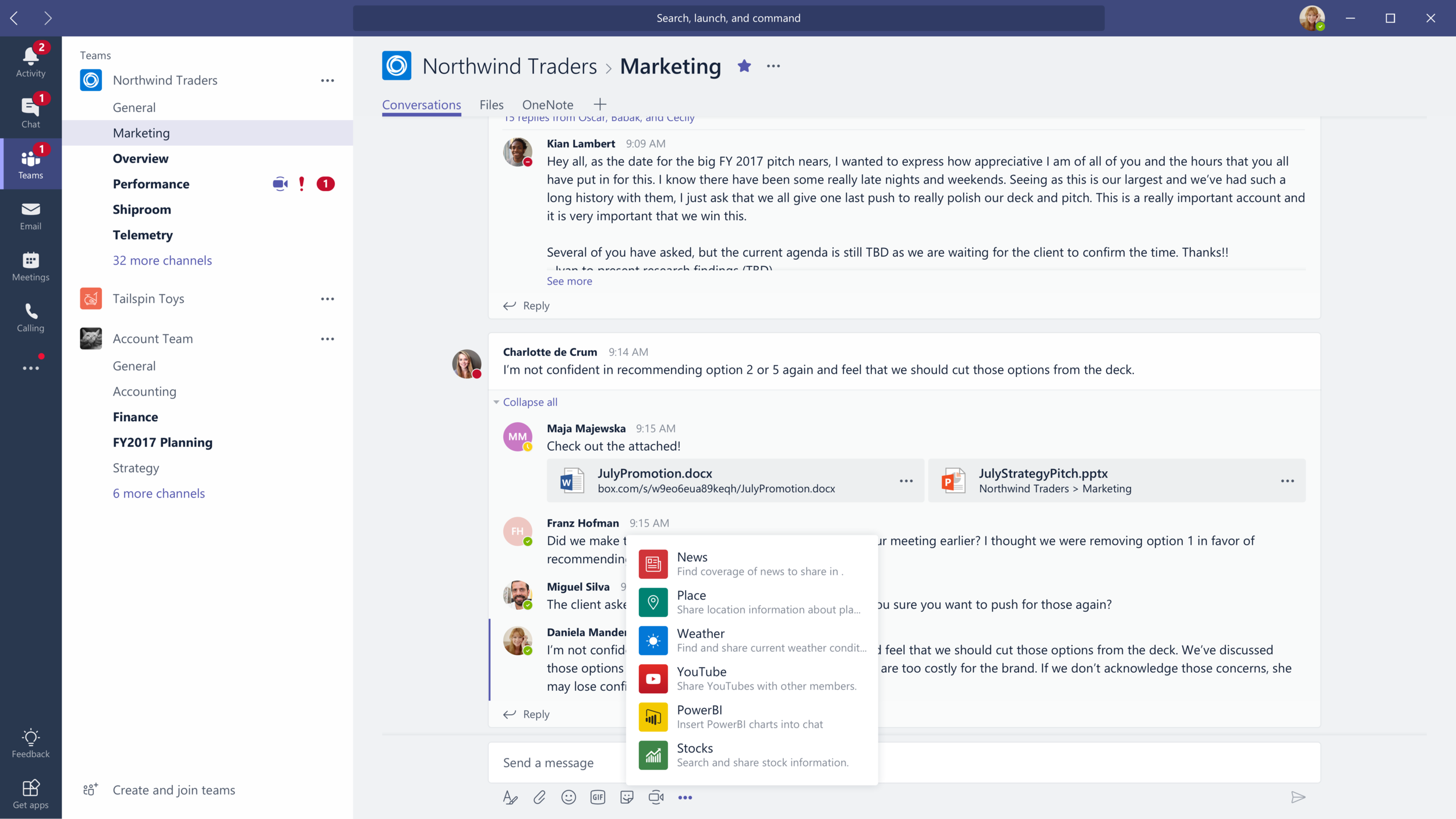Unfavorite Marketing channel with star
This screenshot has width=1456, height=819.
(744, 66)
